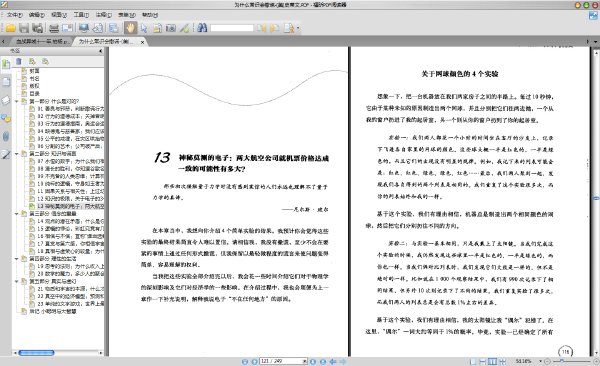The height and width of the screenshot is (366, 600).
Task: Click the toolbar search text field
Action: [x=232, y=28]
